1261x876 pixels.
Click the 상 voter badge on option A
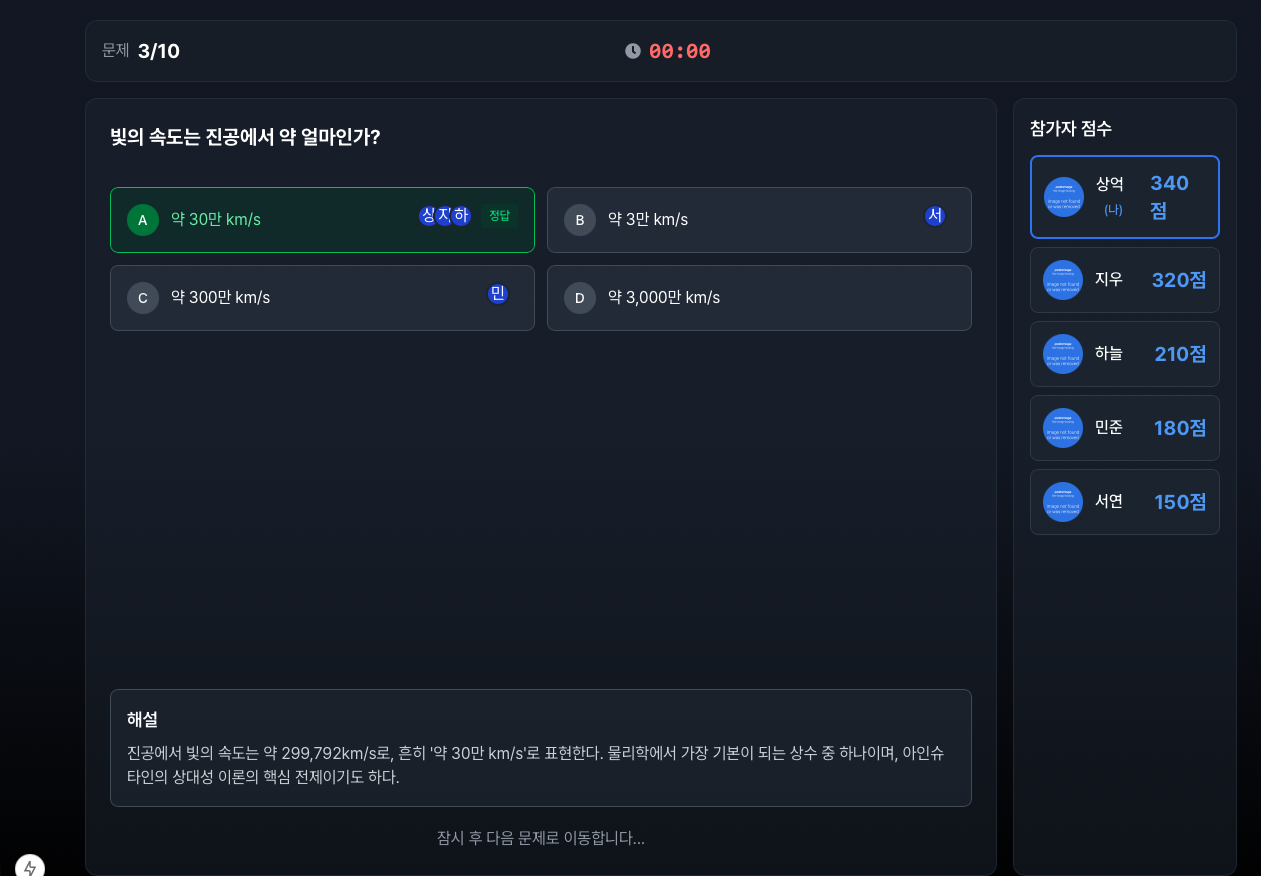[427, 216]
